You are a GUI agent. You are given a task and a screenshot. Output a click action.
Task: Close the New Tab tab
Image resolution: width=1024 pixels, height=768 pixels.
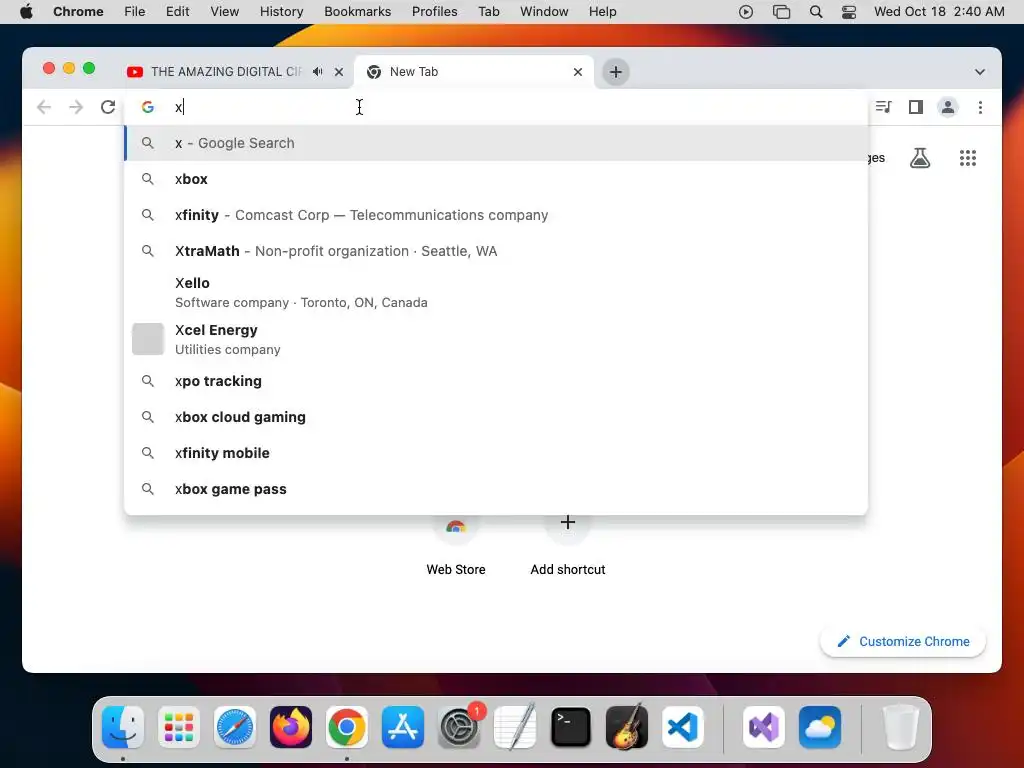(577, 72)
